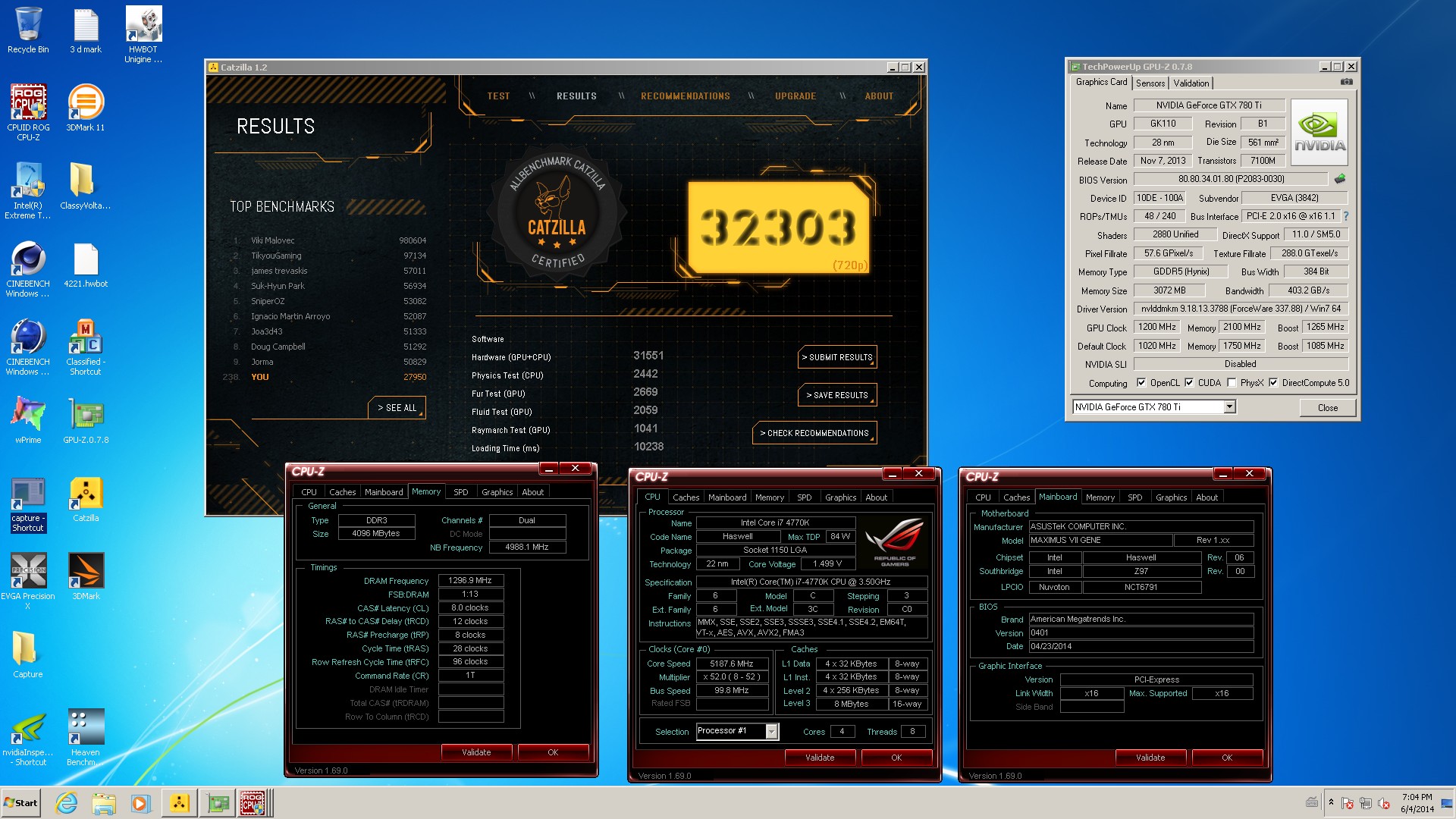Click the Hardware (GPU+CPU) score 31551
The width and height of the screenshot is (1456, 819).
click(x=648, y=356)
